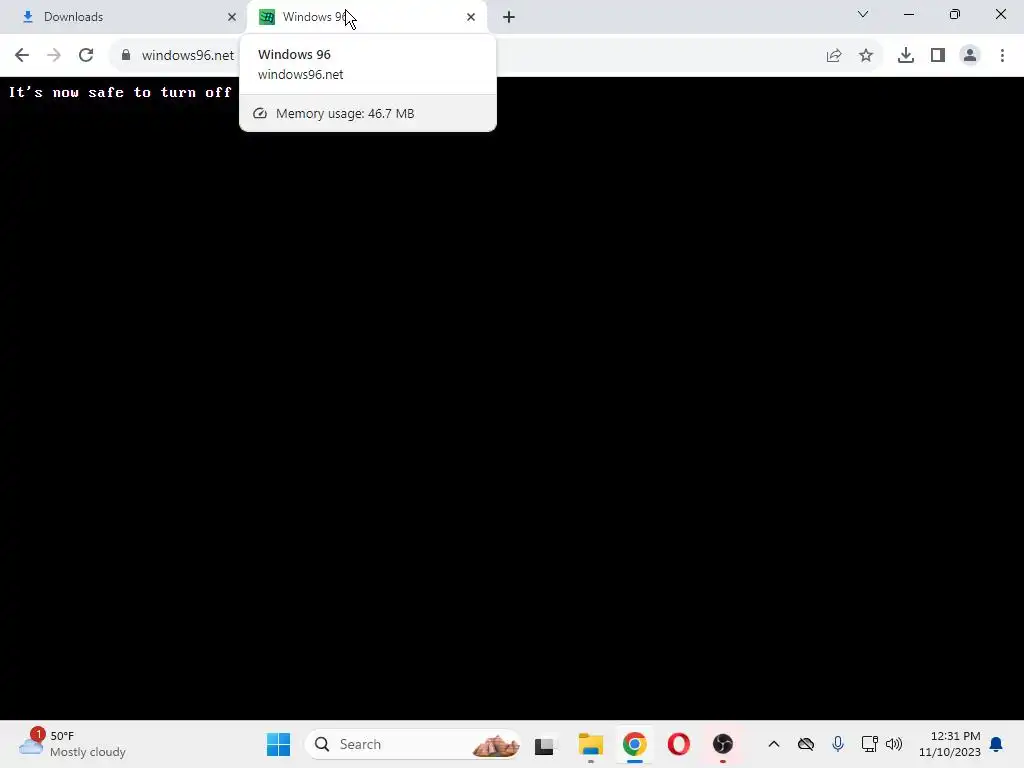Close the Windows 96 tab
Screen dimensions: 1024x768
pyautogui.click(x=471, y=17)
